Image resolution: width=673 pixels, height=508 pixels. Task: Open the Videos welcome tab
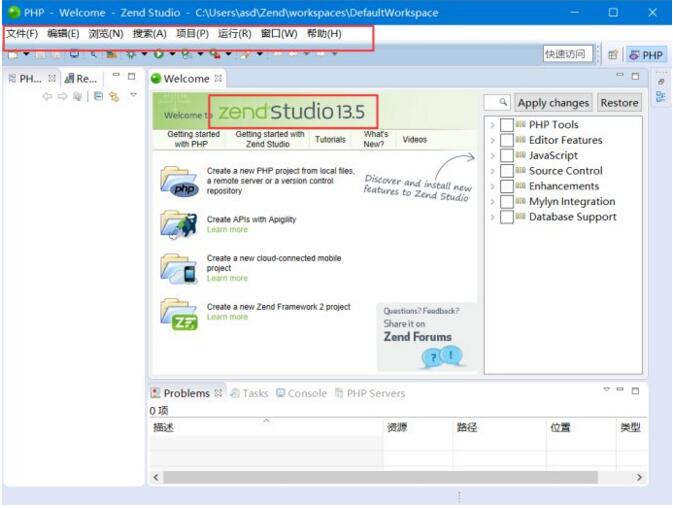click(415, 139)
